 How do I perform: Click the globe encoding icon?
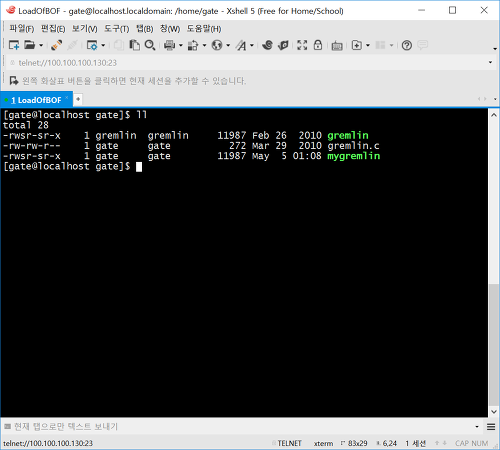point(217,45)
